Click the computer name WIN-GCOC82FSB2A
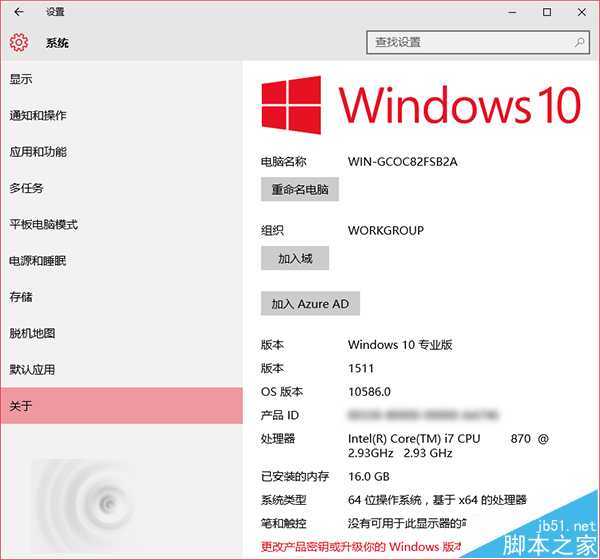This screenshot has width=600, height=560. (x=402, y=162)
